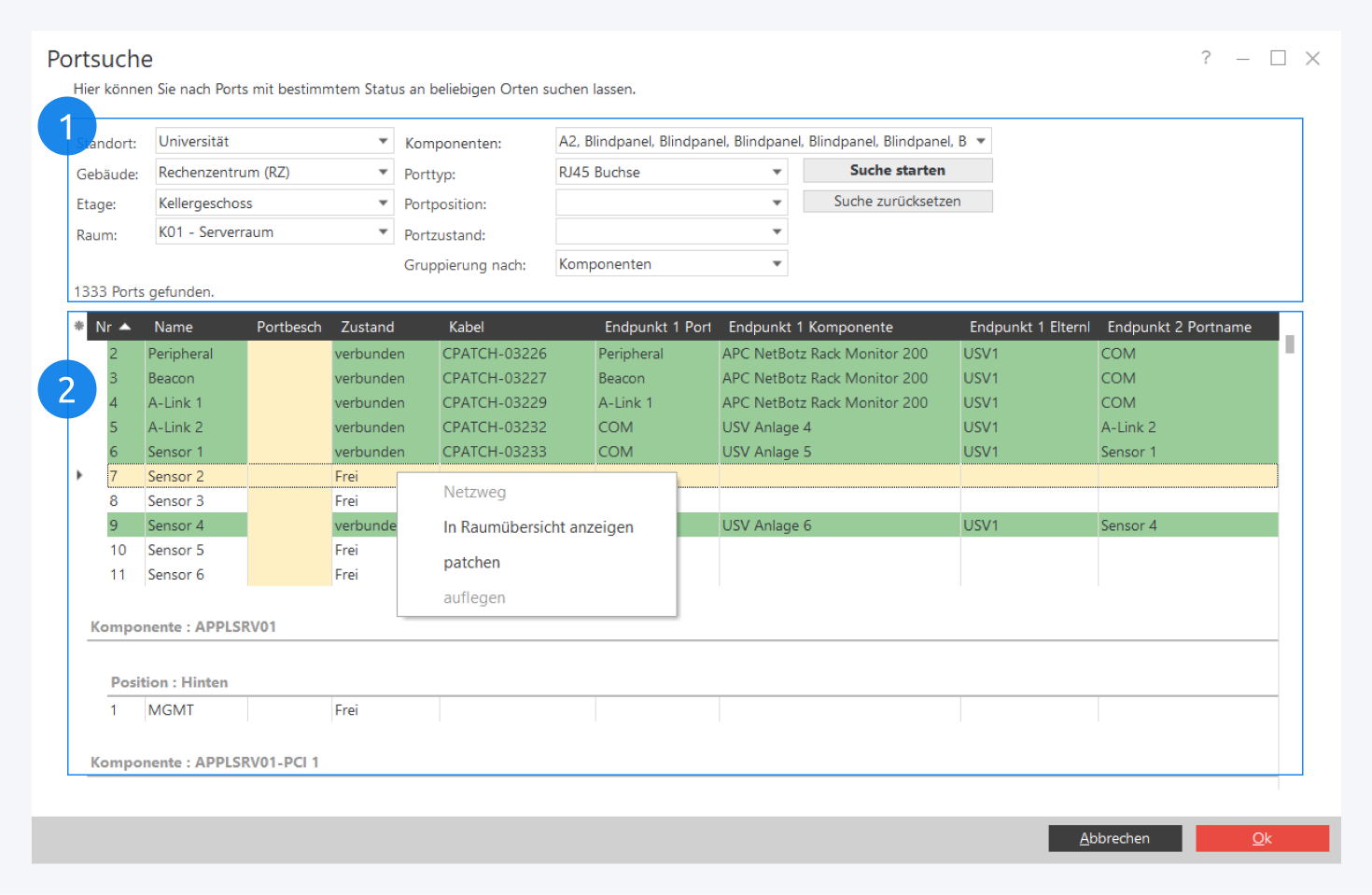Click the blue number 1 callout badge
The width and height of the screenshot is (1372, 895).
66,126
